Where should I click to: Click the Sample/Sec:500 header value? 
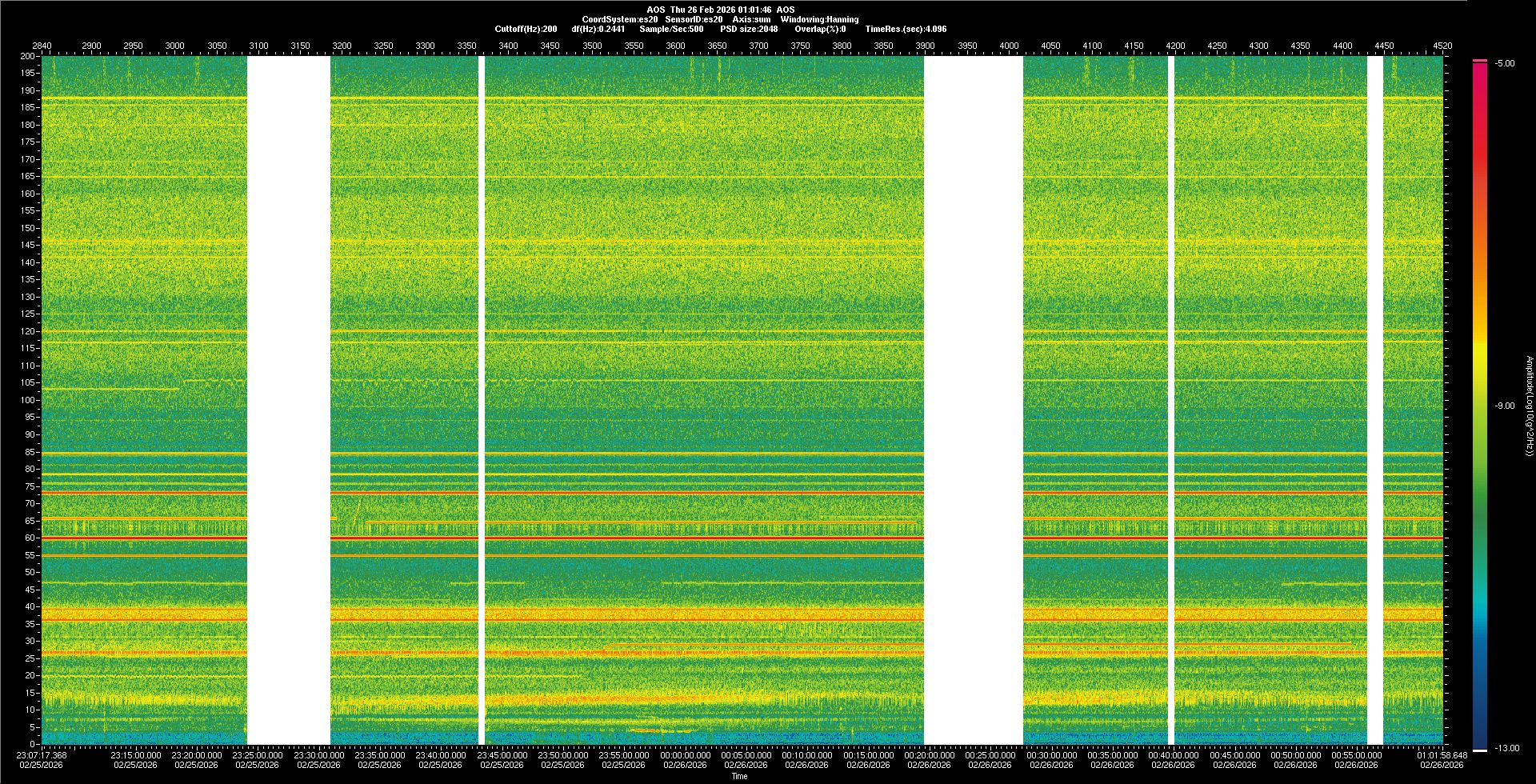671,29
